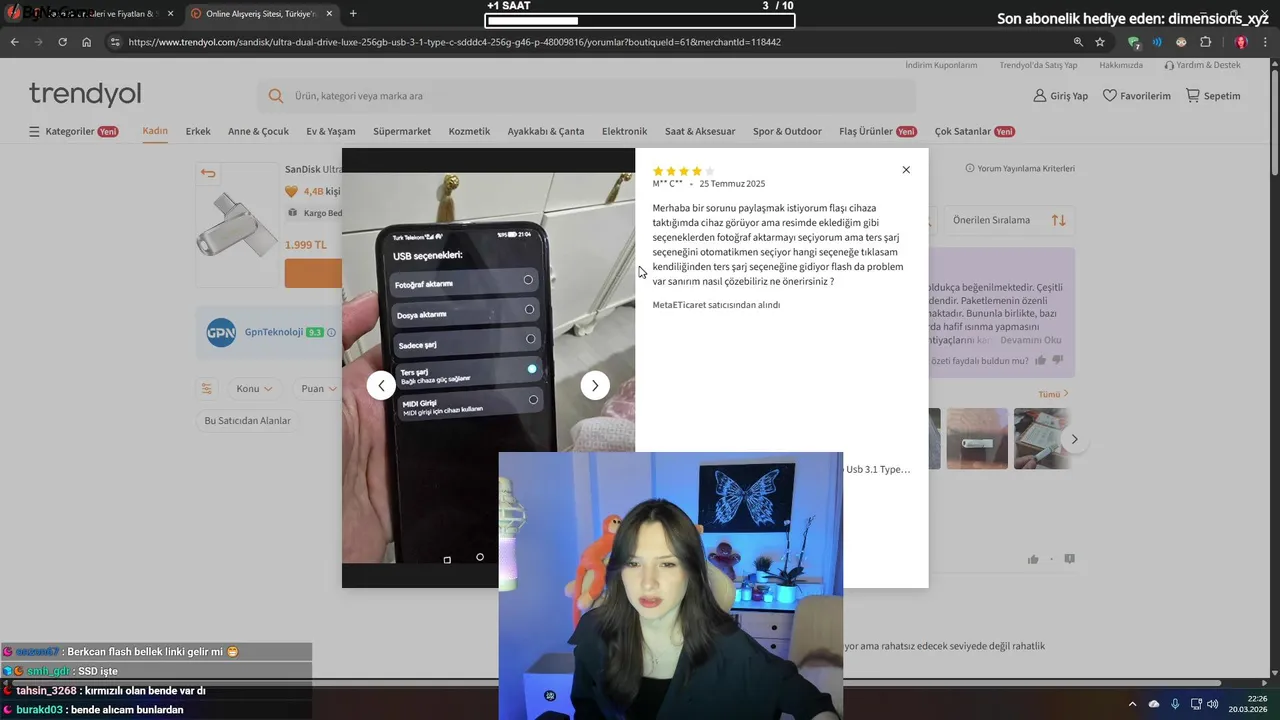Expand the Puan filter dropdown
This screenshot has width=1280, height=720.
[319, 388]
